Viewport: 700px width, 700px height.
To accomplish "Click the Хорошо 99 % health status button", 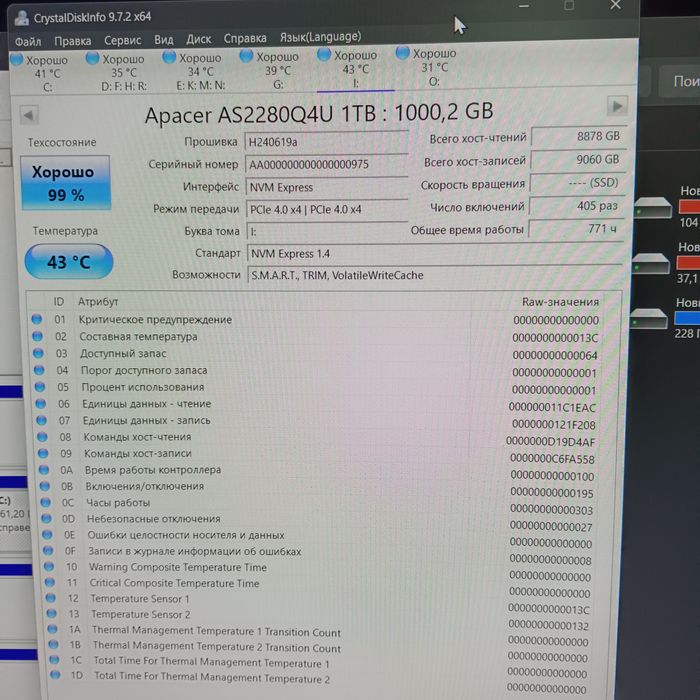I will point(65,183).
